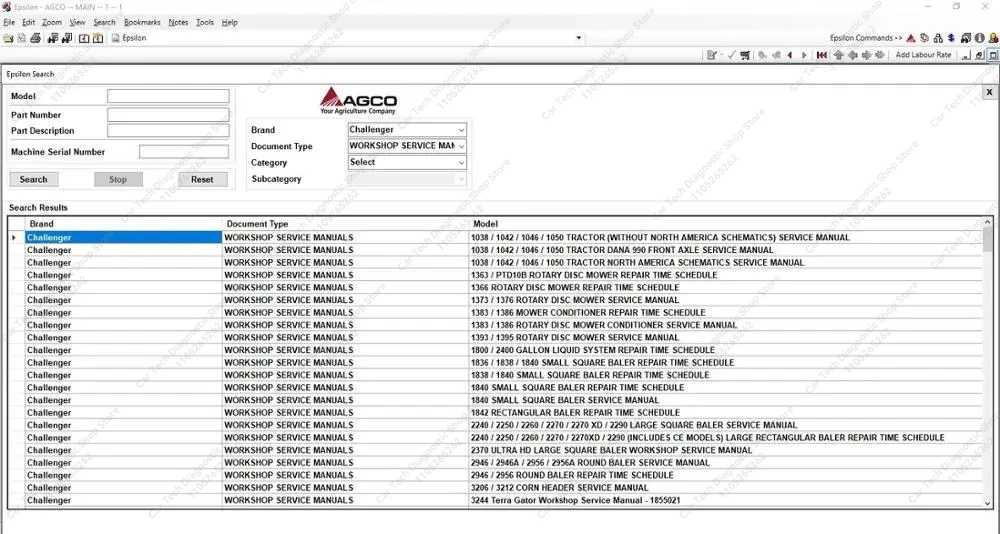This screenshot has width=1000, height=534.
Task: Click the open folder toolbar icon
Action: click(x=8, y=38)
